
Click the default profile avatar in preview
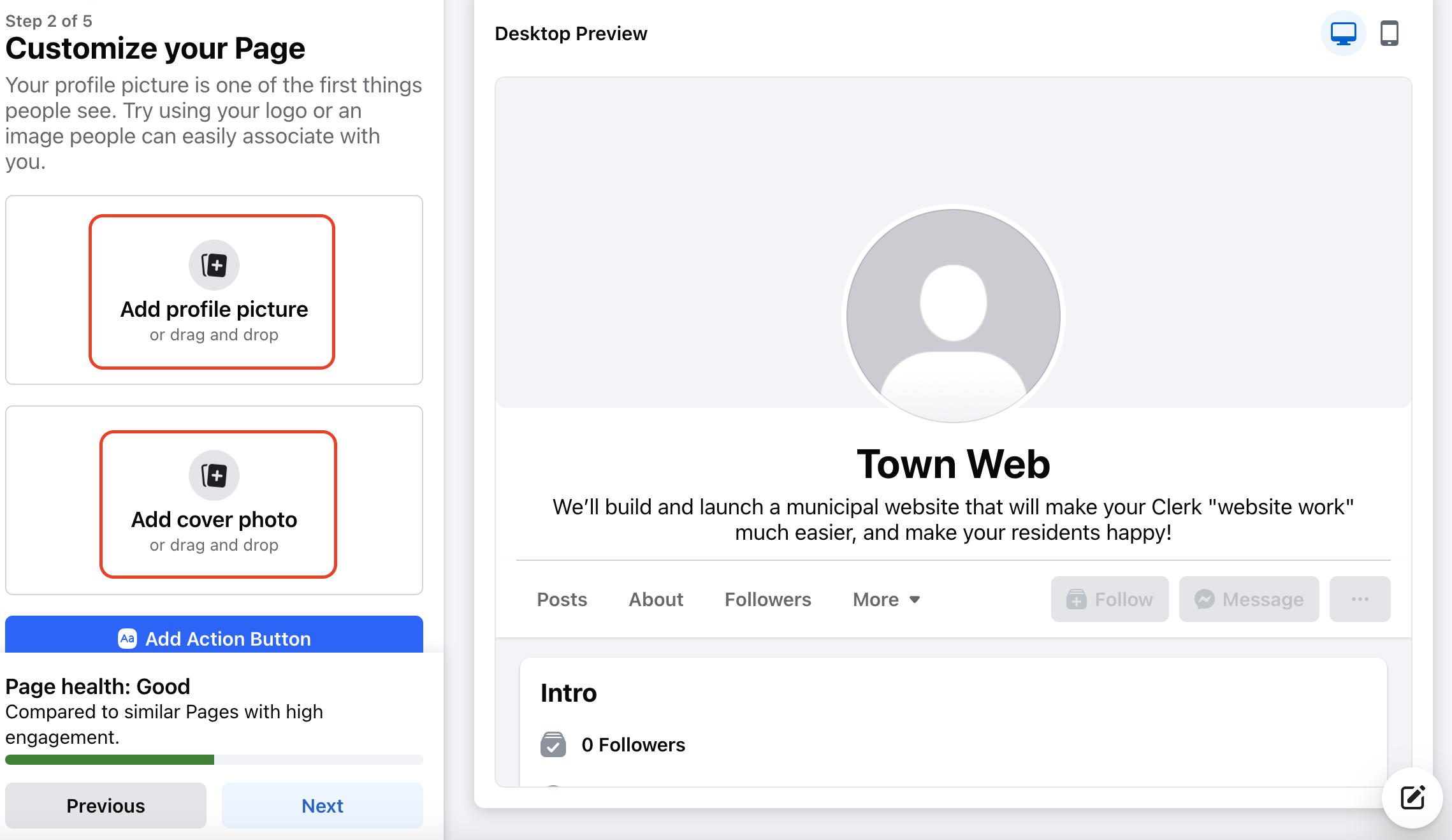click(x=953, y=315)
